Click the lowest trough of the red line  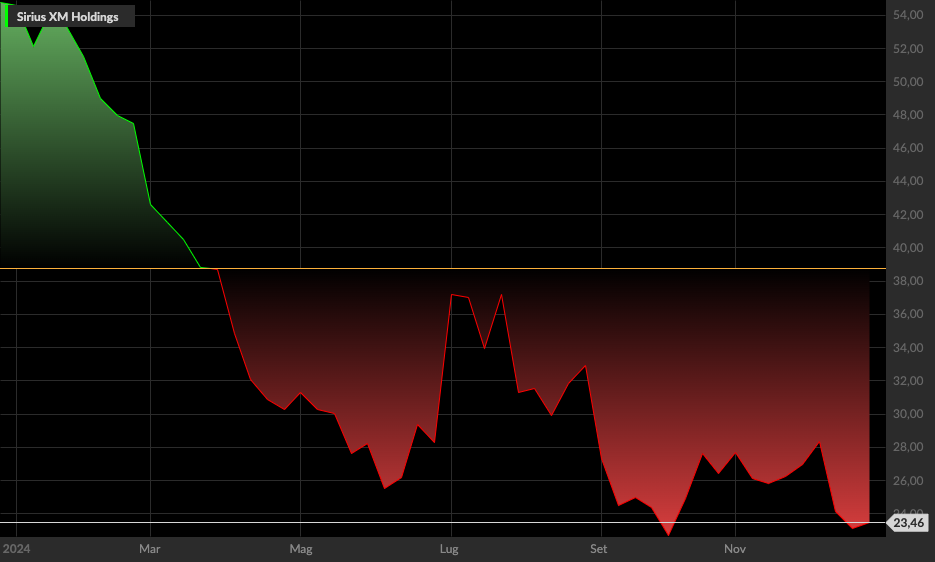tap(668, 535)
